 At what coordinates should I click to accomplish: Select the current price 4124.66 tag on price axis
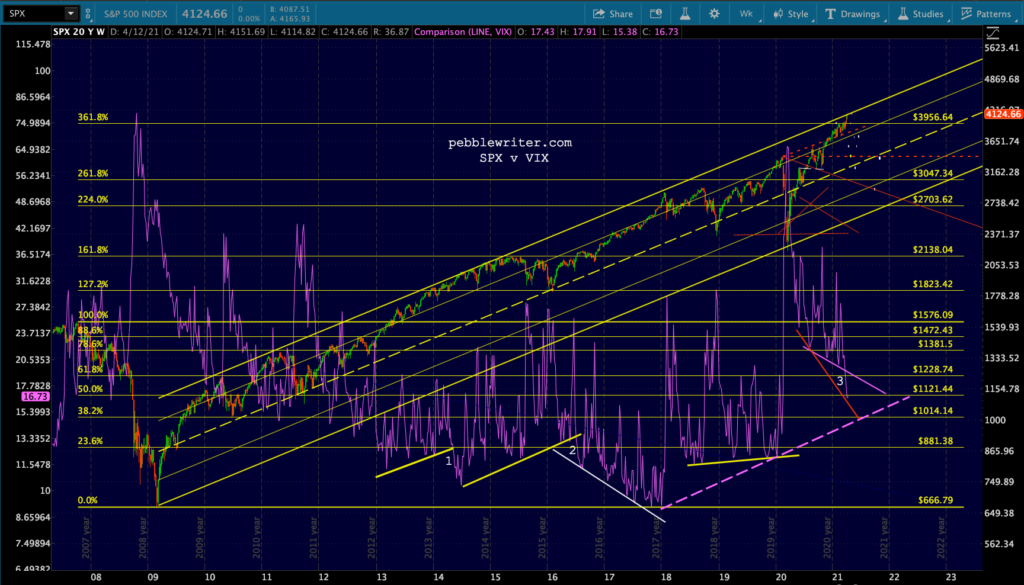click(x=1002, y=115)
